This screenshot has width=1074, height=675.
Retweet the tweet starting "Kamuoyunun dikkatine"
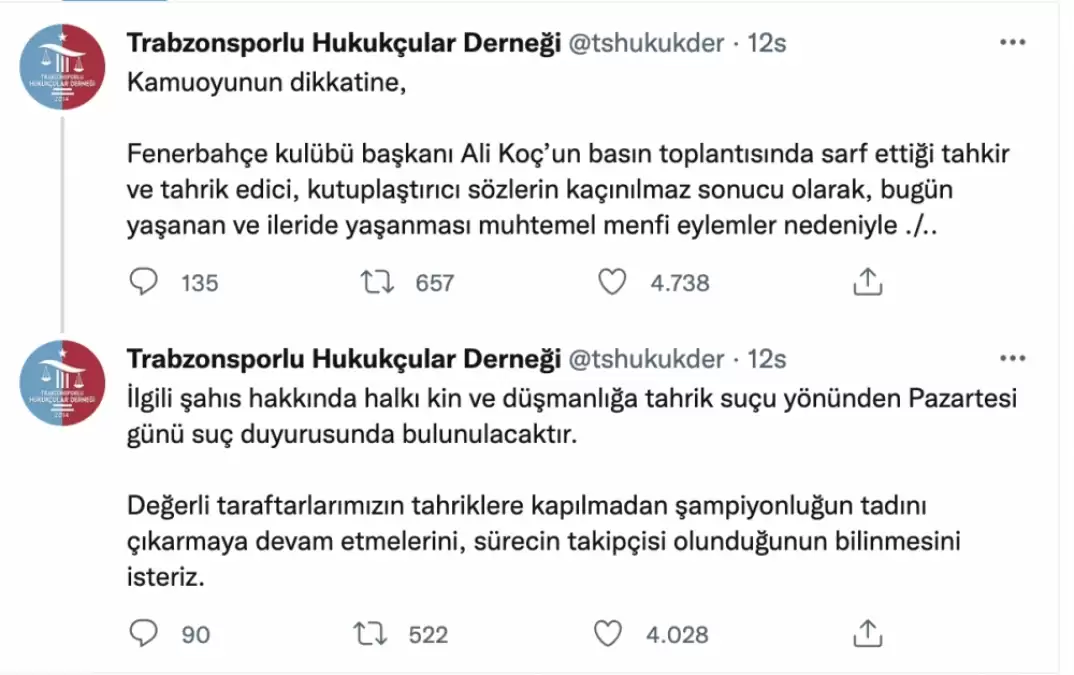[377, 283]
